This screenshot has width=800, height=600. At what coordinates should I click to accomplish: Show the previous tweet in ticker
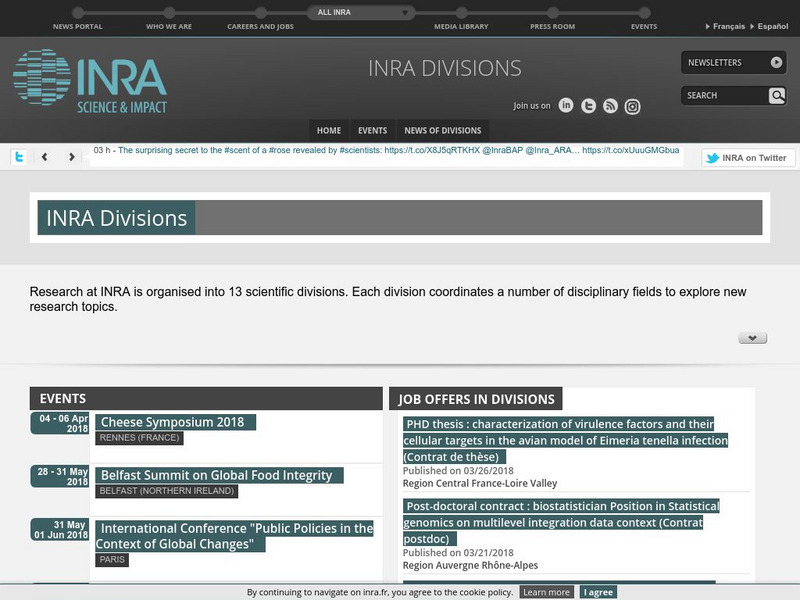tap(45, 157)
